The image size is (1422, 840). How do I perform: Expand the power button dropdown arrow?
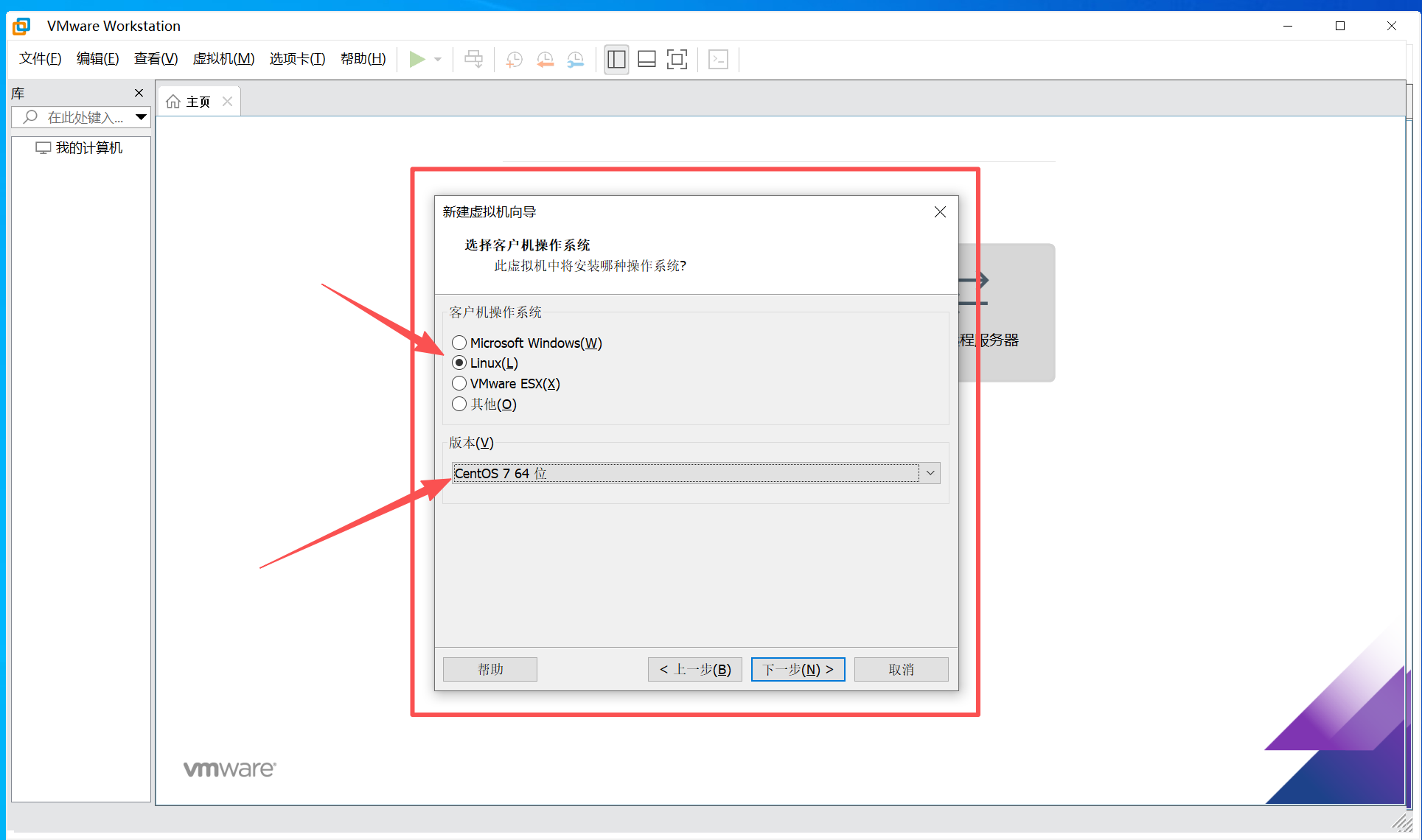tap(438, 59)
